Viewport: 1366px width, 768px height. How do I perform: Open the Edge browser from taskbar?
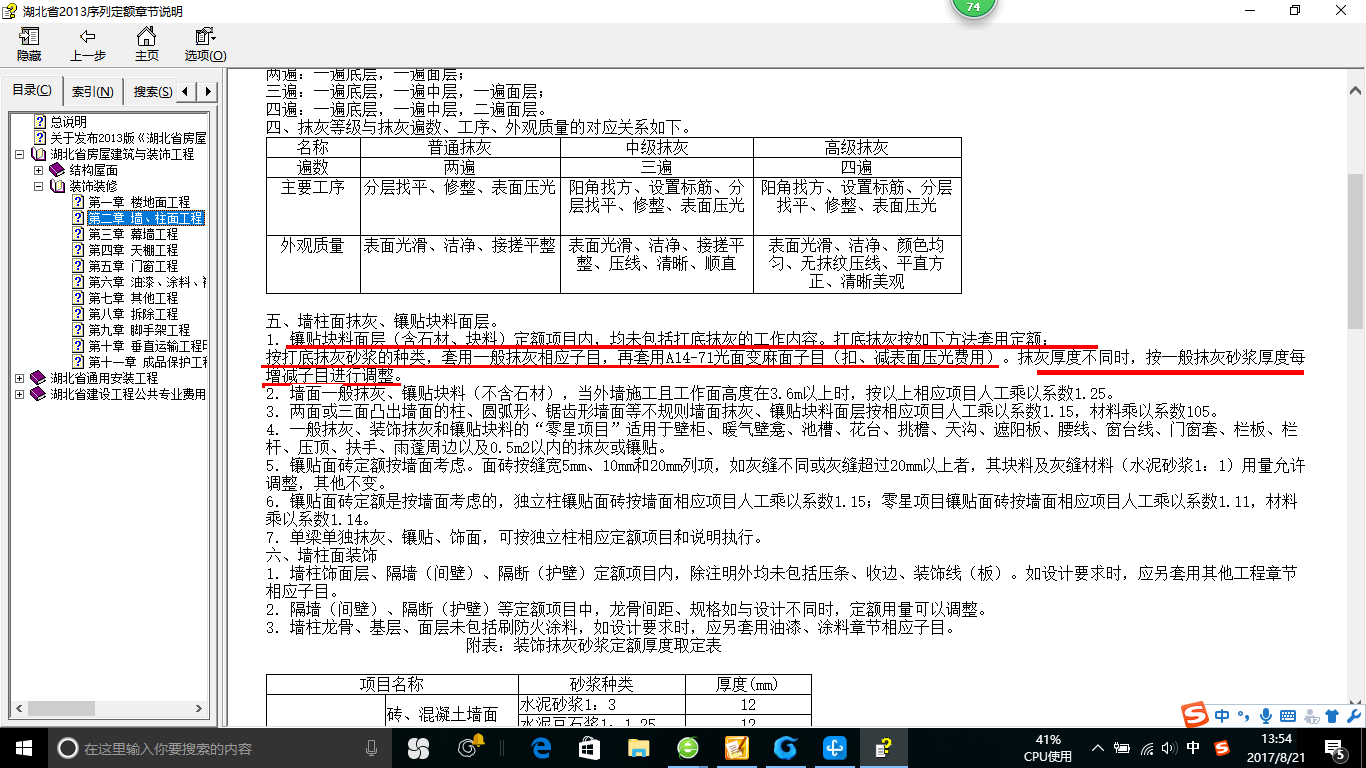click(541, 747)
